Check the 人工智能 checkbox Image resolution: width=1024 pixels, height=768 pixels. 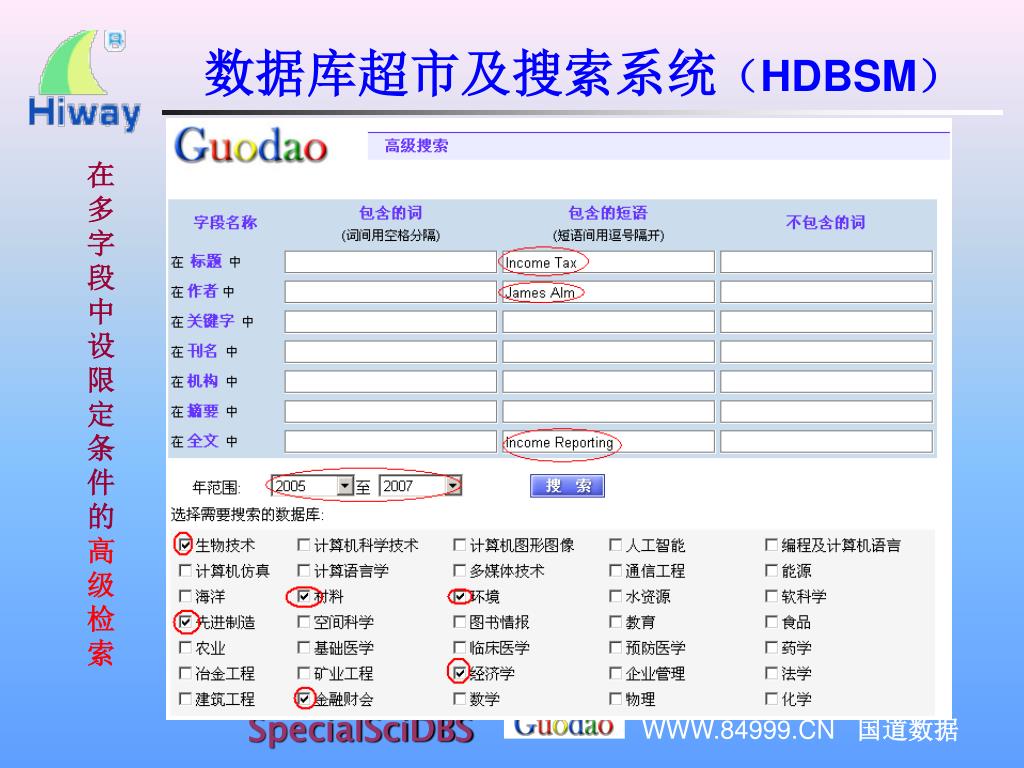click(615, 545)
